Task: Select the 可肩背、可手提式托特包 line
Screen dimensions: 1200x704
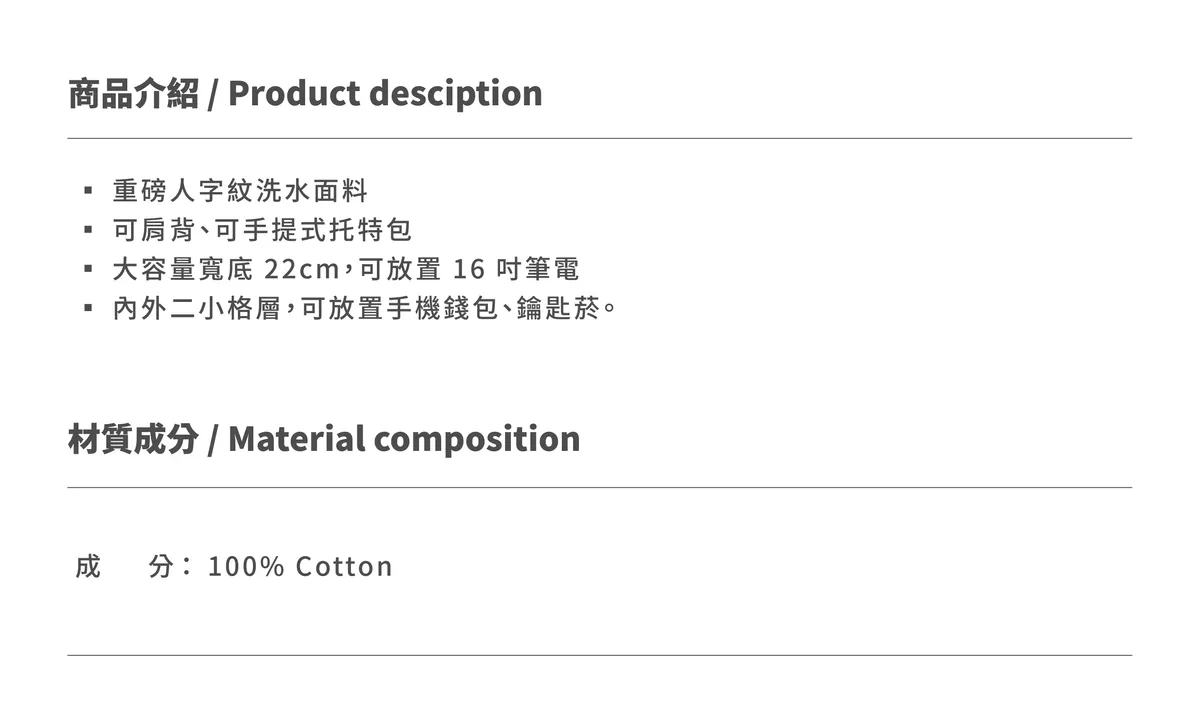Action: coord(262,230)
